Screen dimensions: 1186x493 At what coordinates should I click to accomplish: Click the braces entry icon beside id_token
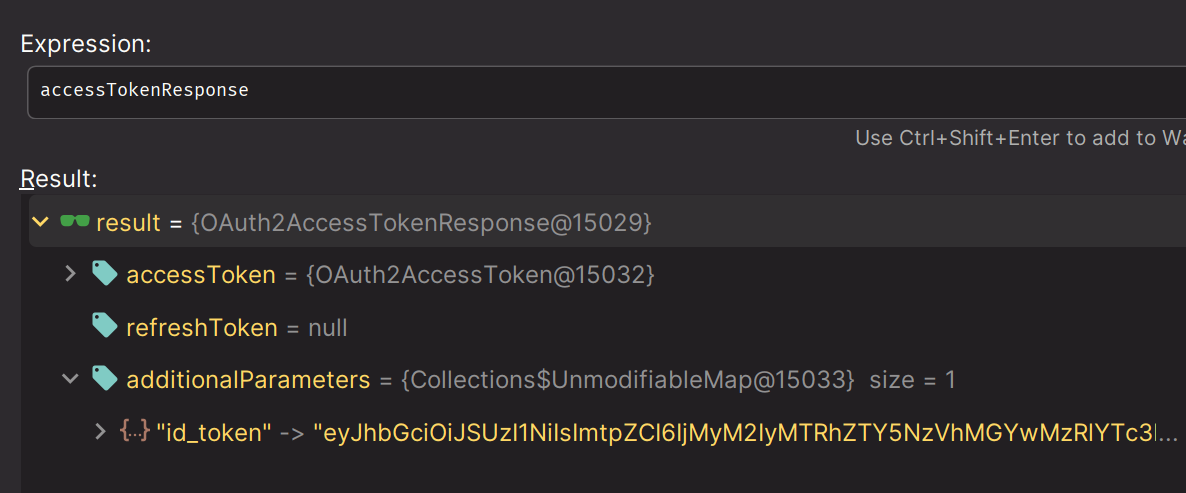click(x=134, y=431)
